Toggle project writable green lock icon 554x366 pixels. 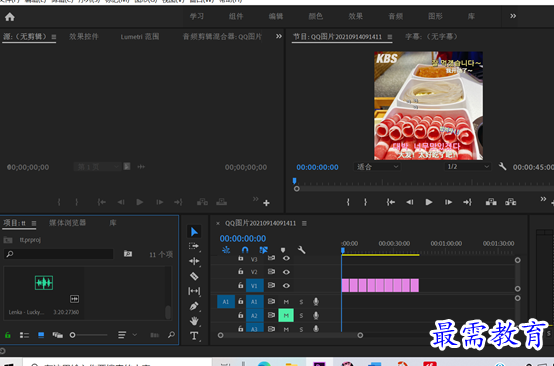click(8, 335)
